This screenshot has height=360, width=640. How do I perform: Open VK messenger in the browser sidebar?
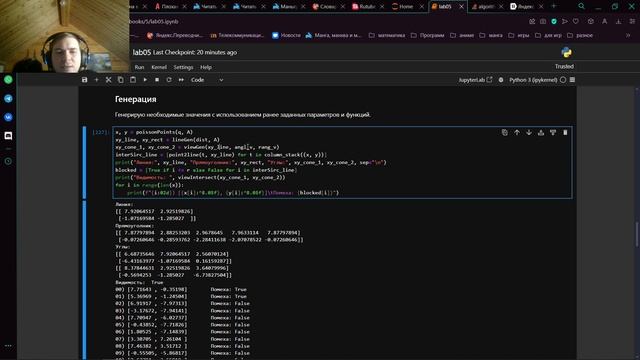point(8,117)
